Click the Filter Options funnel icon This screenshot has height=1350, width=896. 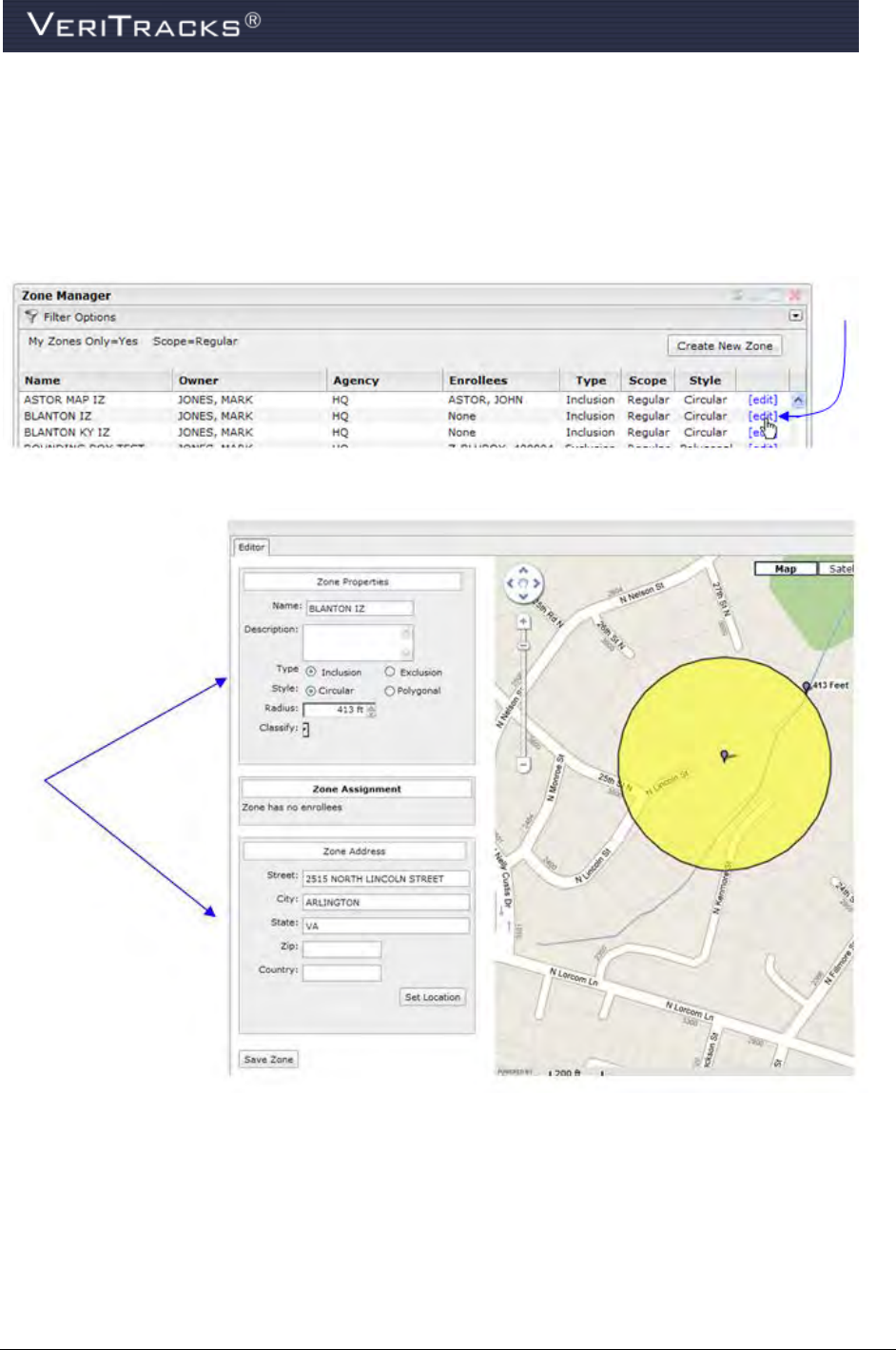[x=31, y=316]
